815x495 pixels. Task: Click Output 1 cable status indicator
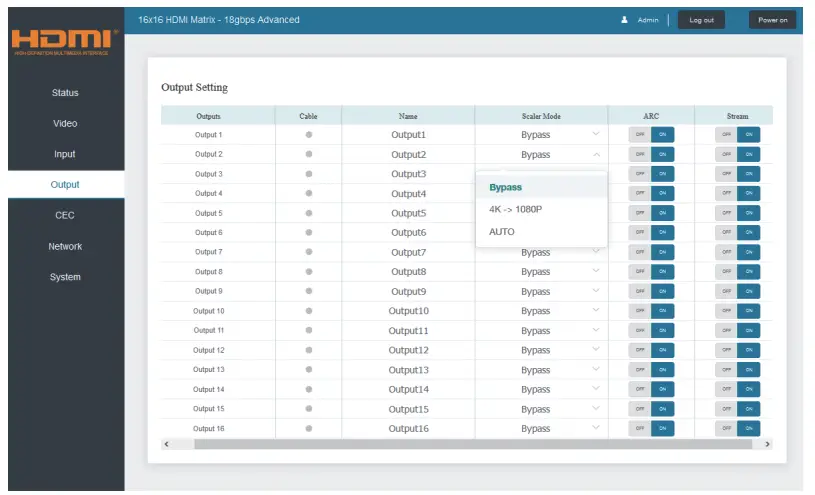click(308, 135)
